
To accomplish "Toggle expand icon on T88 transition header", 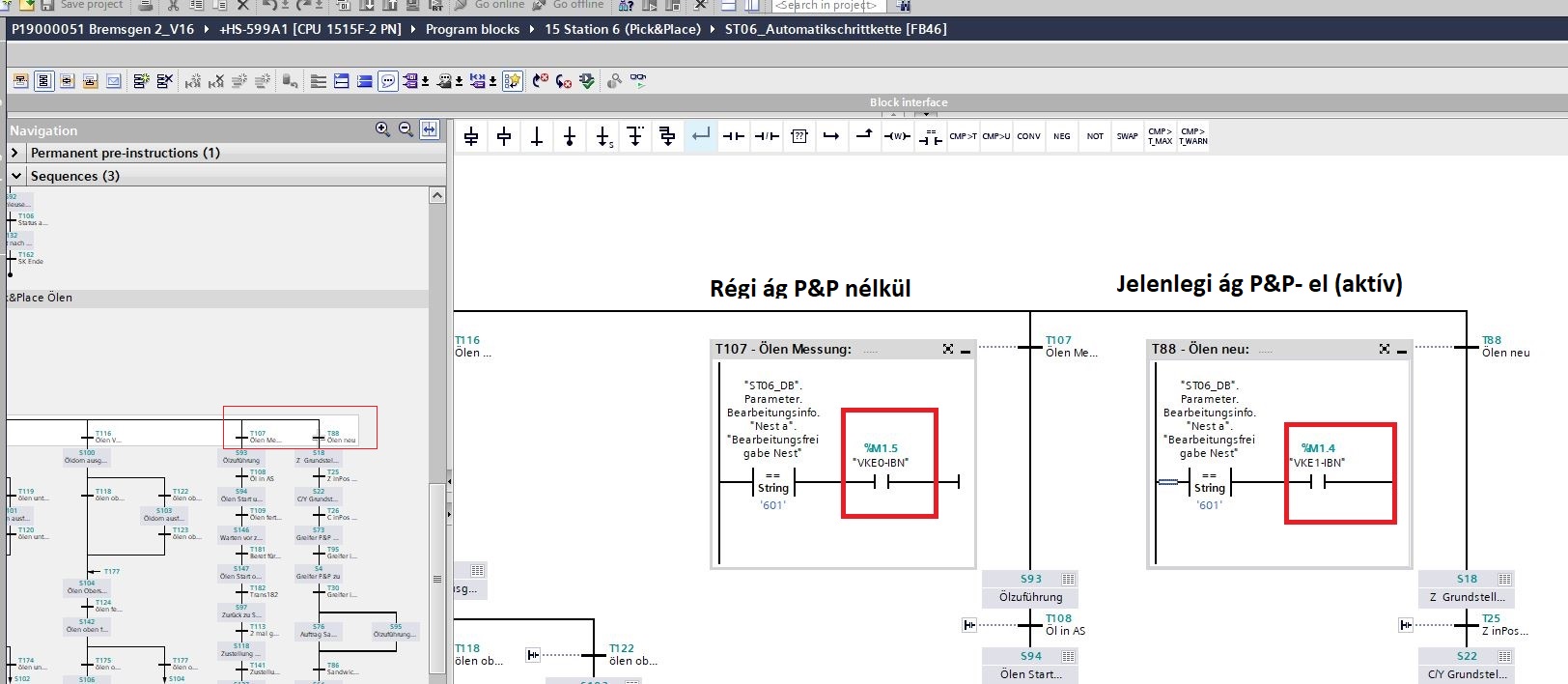I will pos(1385,349).
